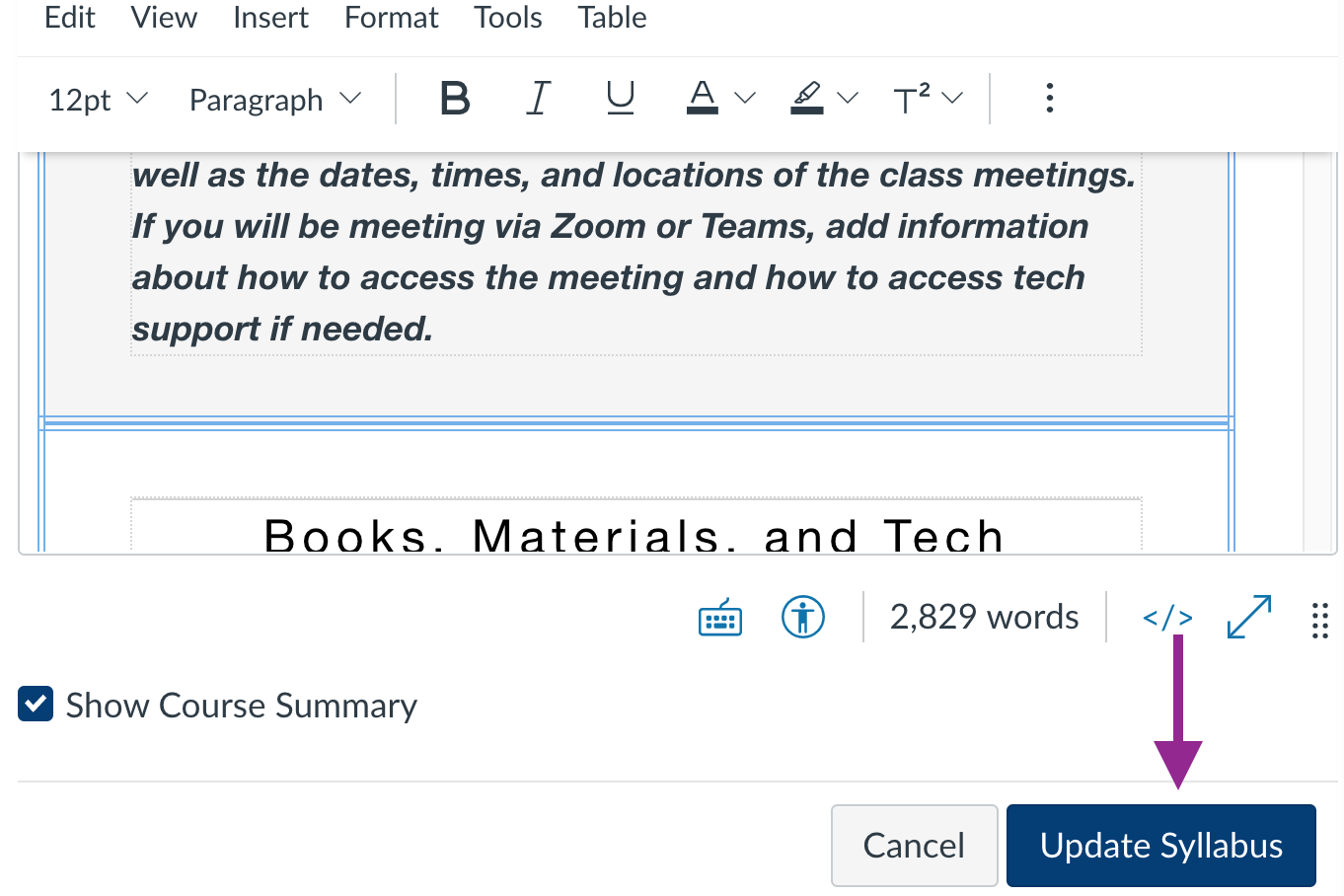Apply the current highlight color

click(x=807, y=97)
